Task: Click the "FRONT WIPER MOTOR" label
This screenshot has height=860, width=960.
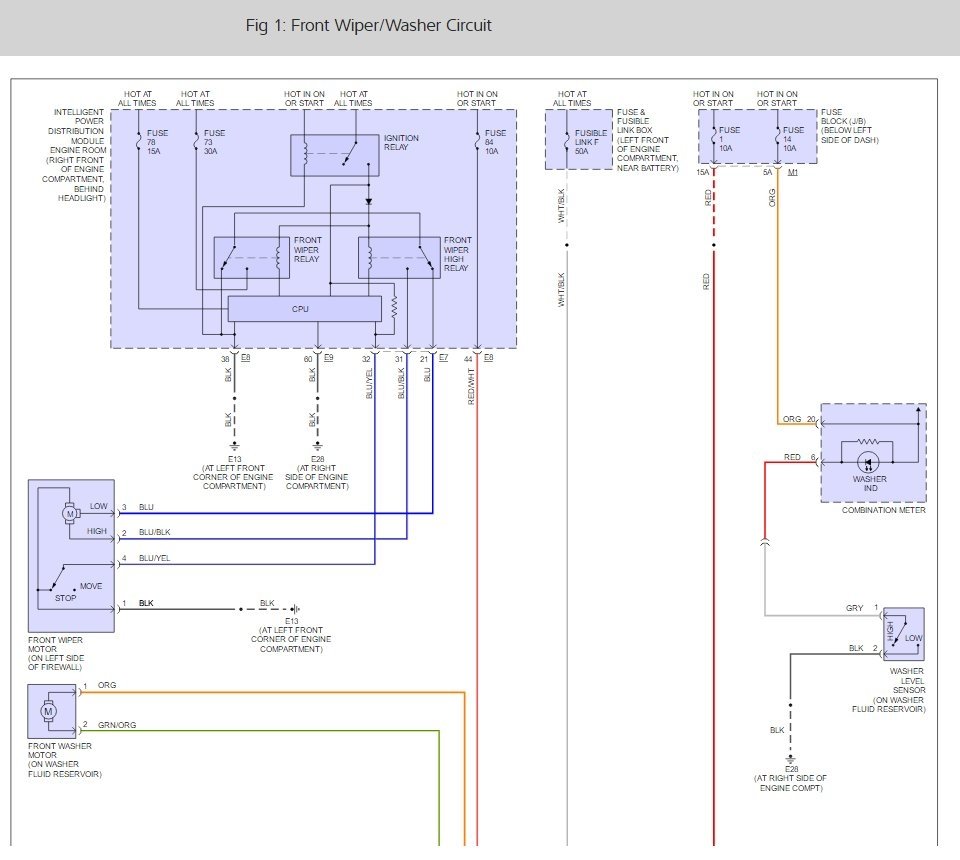Action: tap(54, 645)
